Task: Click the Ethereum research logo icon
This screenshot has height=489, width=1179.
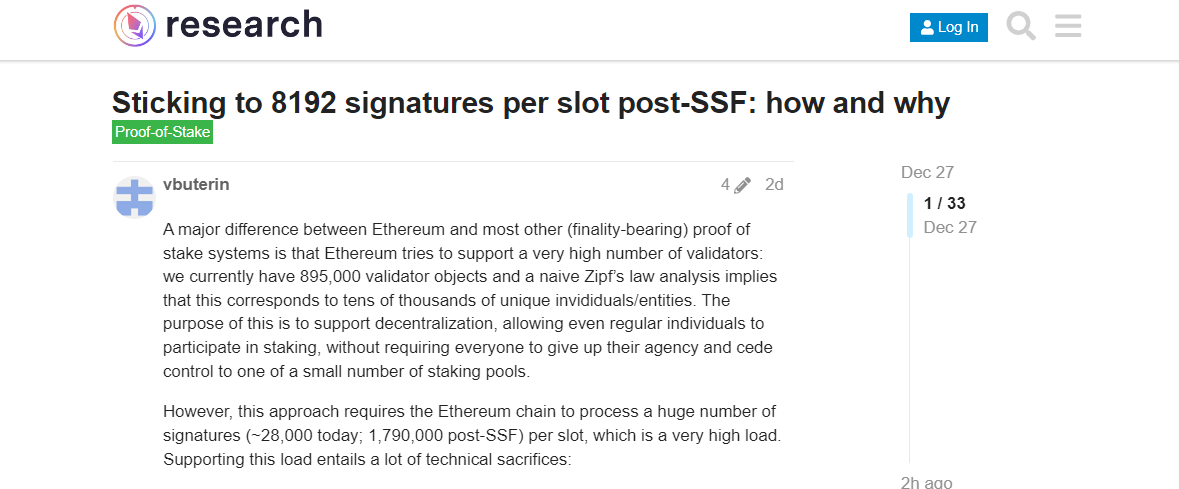Action: (x=135, y=25)
